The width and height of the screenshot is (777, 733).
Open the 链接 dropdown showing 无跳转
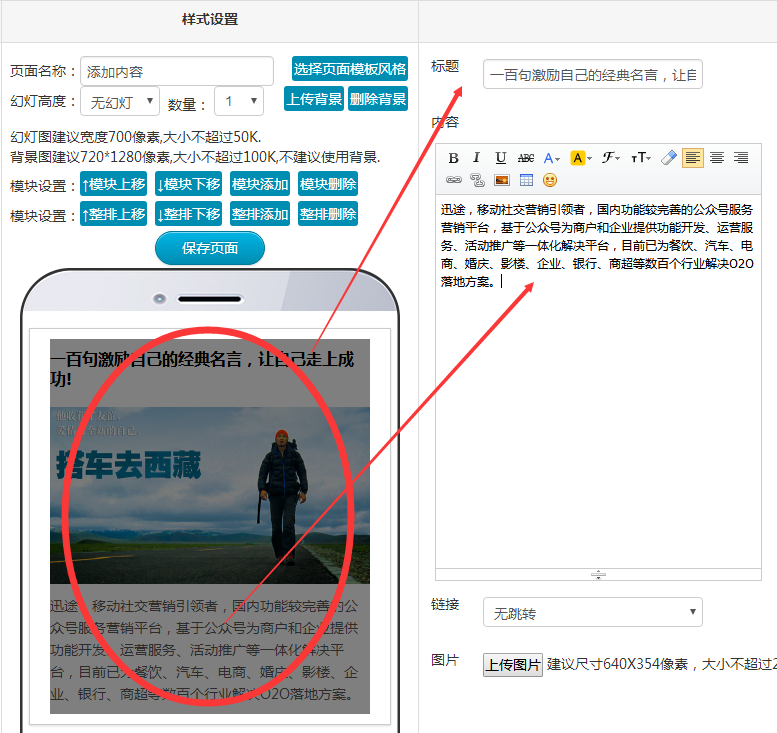[592, 613]
